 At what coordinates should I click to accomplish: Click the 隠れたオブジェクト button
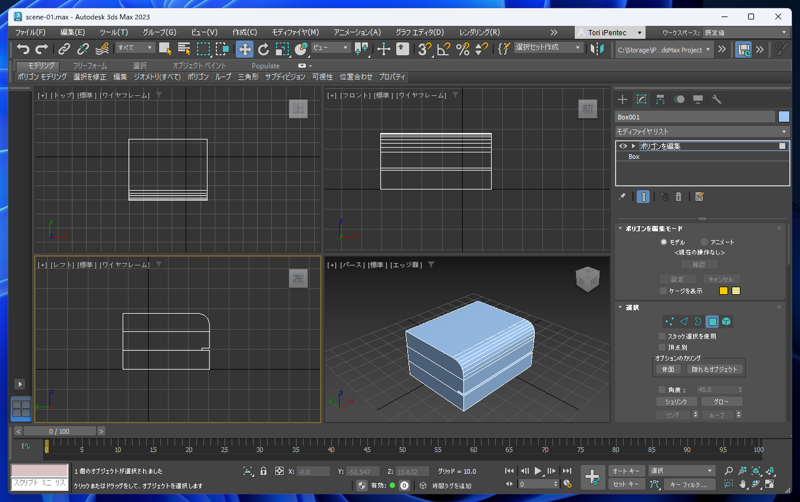[x=714, y=369]
